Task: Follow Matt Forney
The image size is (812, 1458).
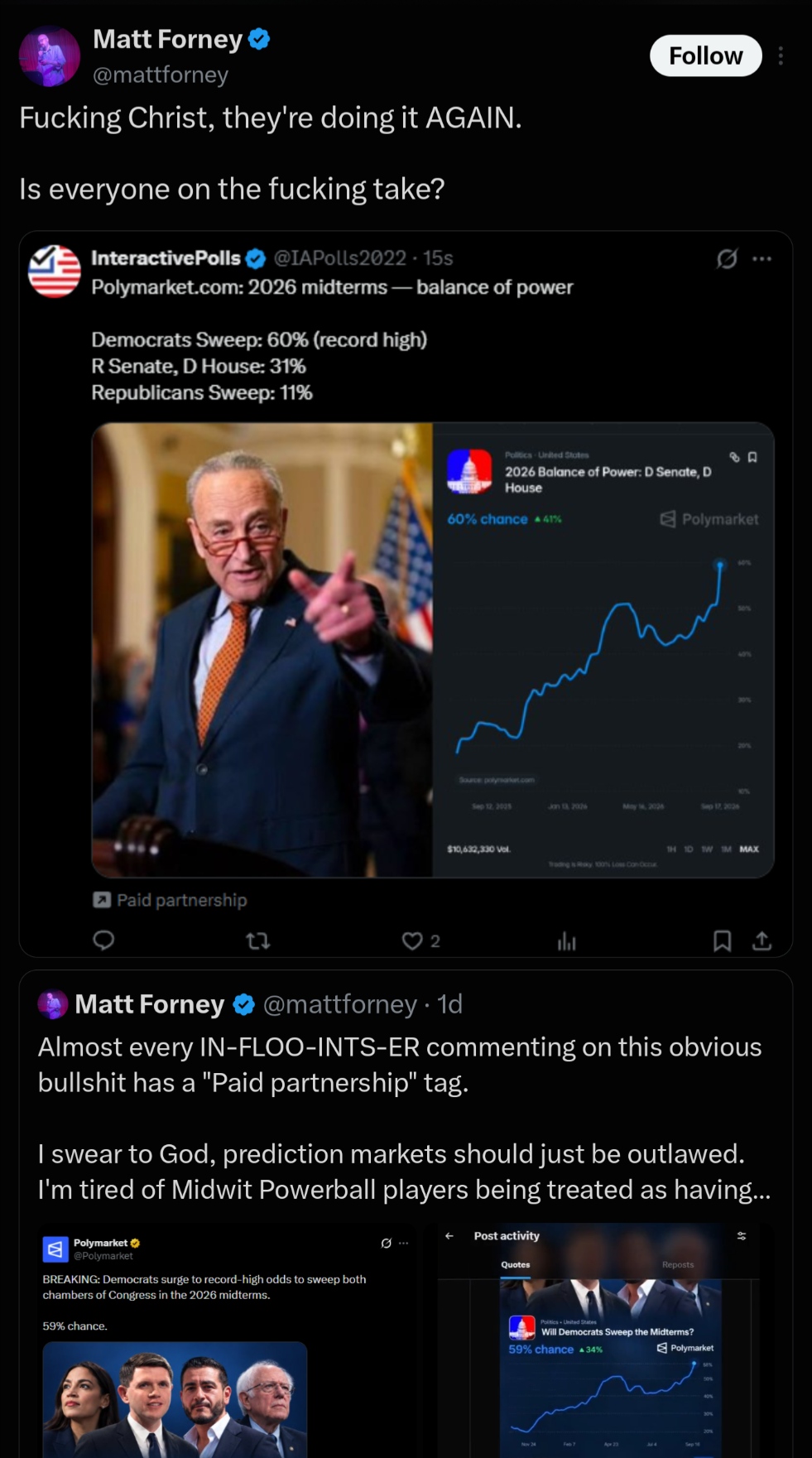Action: 706,55
